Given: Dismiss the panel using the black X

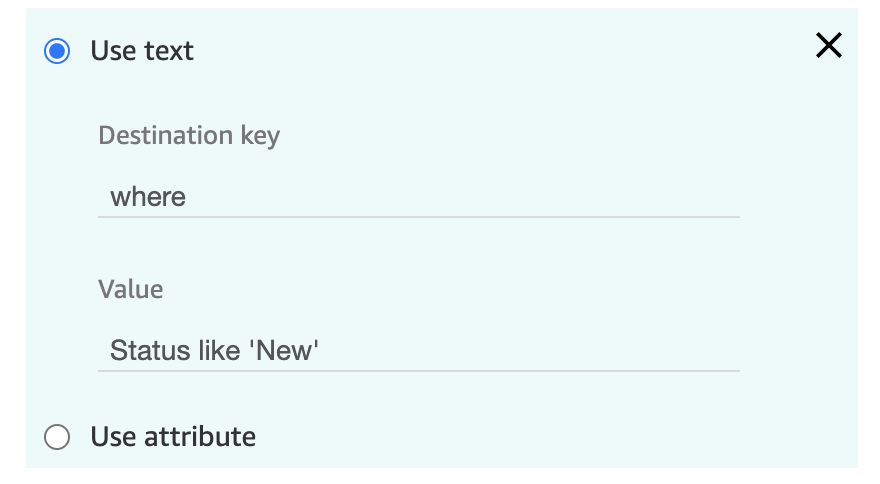Looking at the screenshot, I should pyautogui.click(x=828, y=45).
